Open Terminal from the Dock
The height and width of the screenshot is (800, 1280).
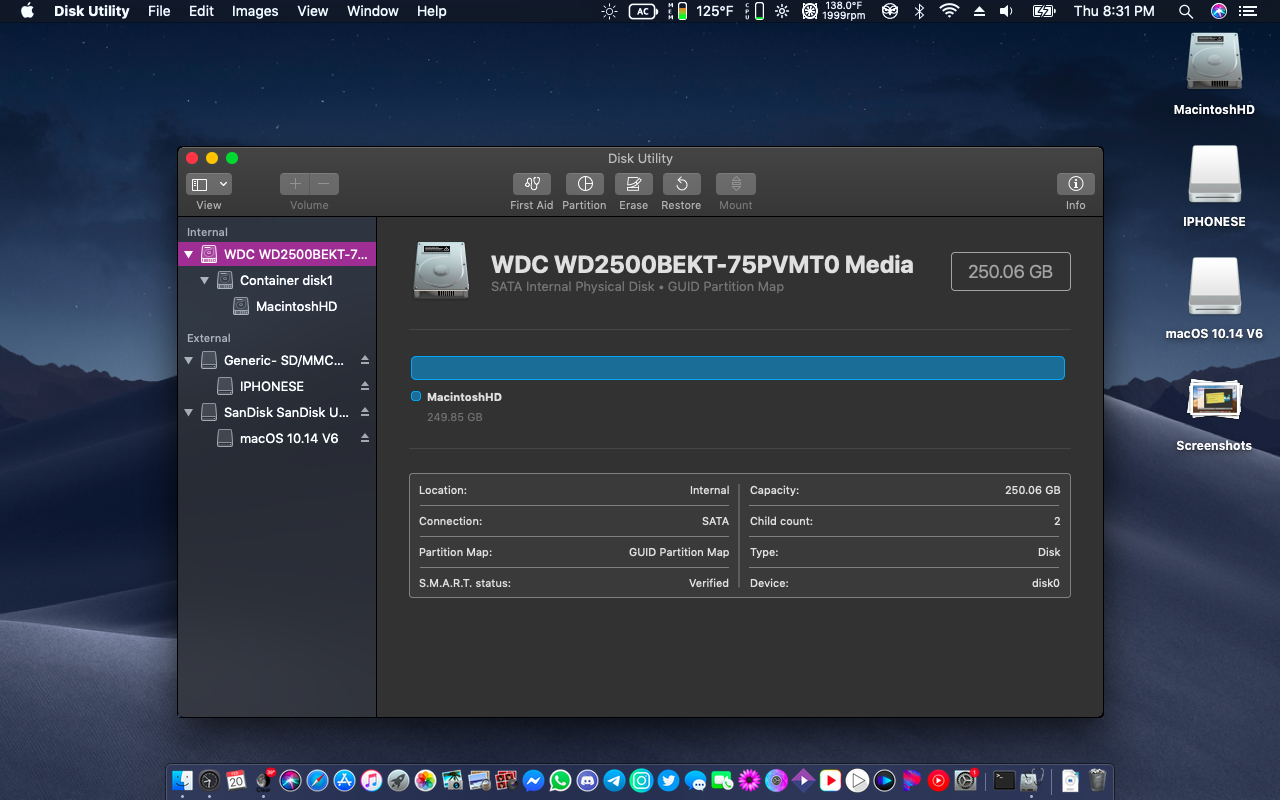click(1004, 780)
